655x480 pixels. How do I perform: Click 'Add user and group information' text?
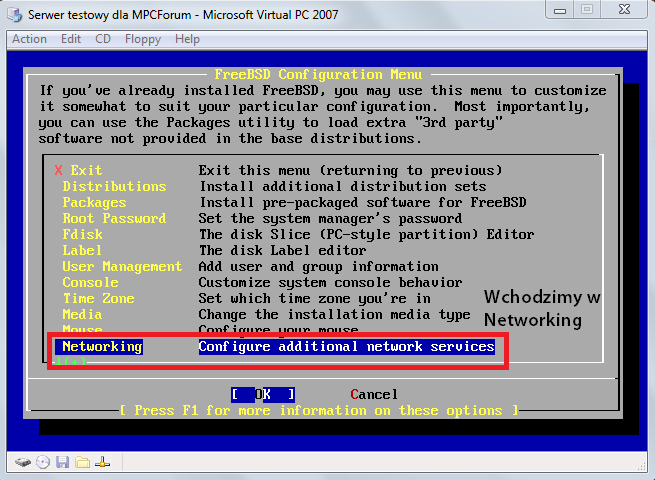pos(318,267)
